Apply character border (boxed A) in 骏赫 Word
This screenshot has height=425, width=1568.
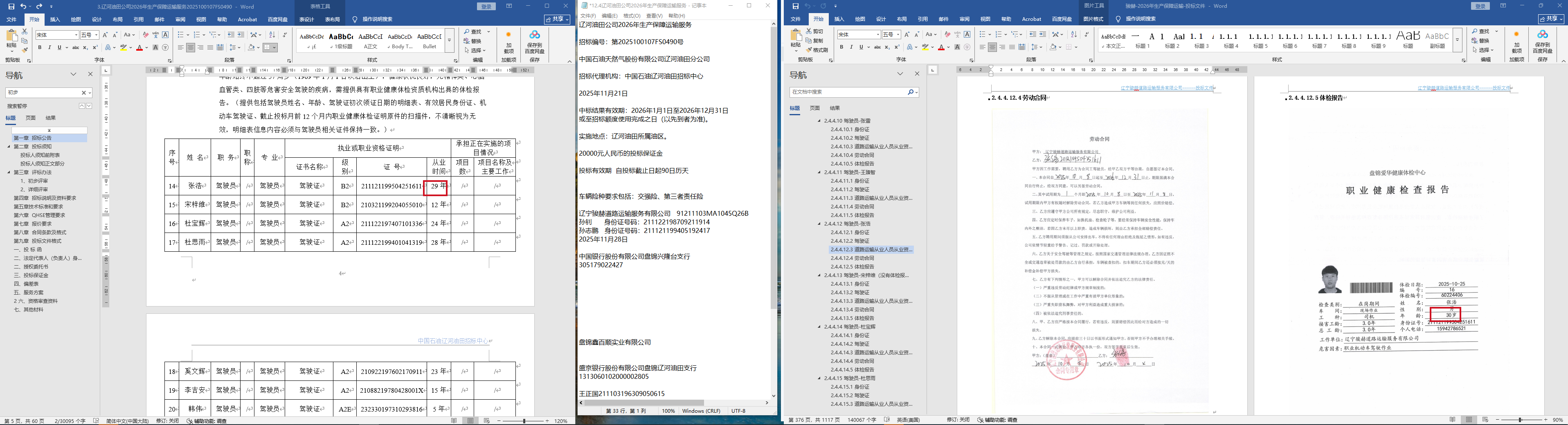coord(967,35)
